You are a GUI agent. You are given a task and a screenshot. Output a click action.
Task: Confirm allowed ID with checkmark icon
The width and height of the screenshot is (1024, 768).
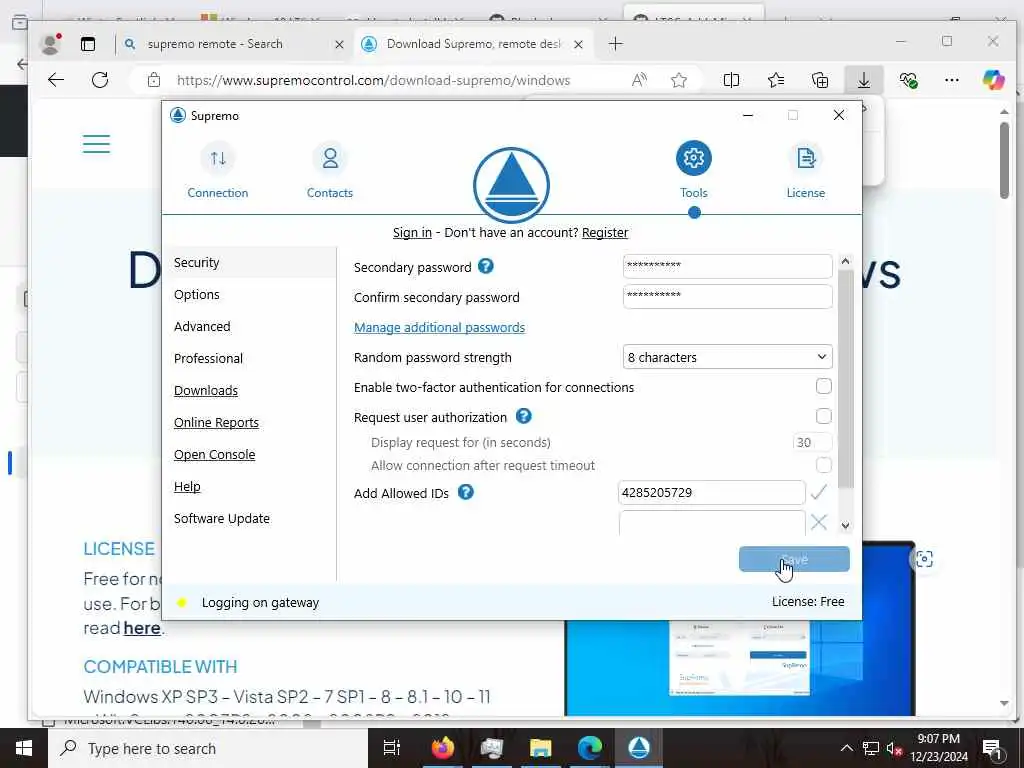click(819, 492)
